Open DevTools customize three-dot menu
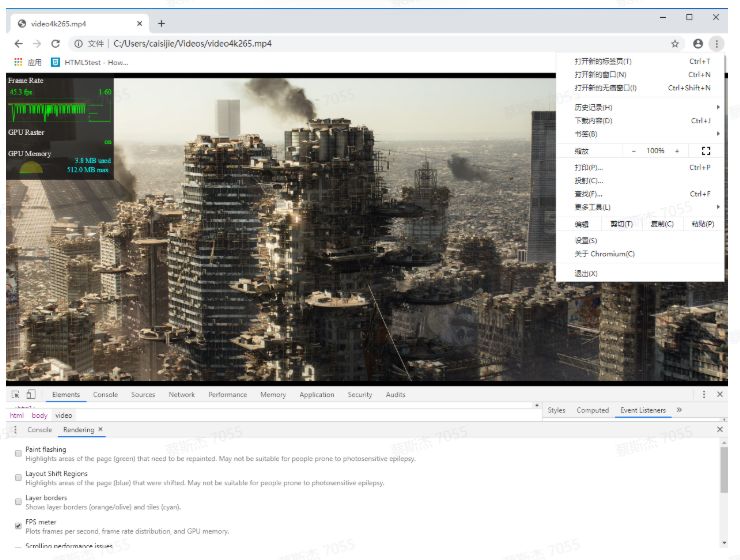 (704, 394)
